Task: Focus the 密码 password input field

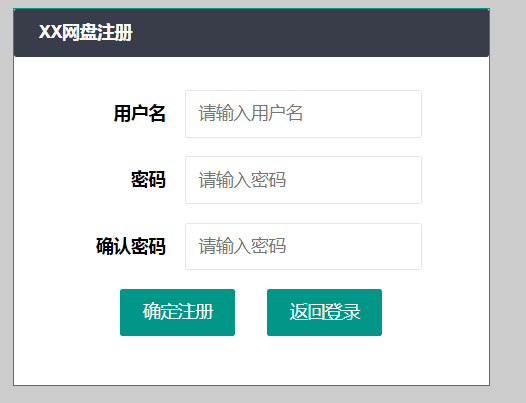Action: [303, 180]
